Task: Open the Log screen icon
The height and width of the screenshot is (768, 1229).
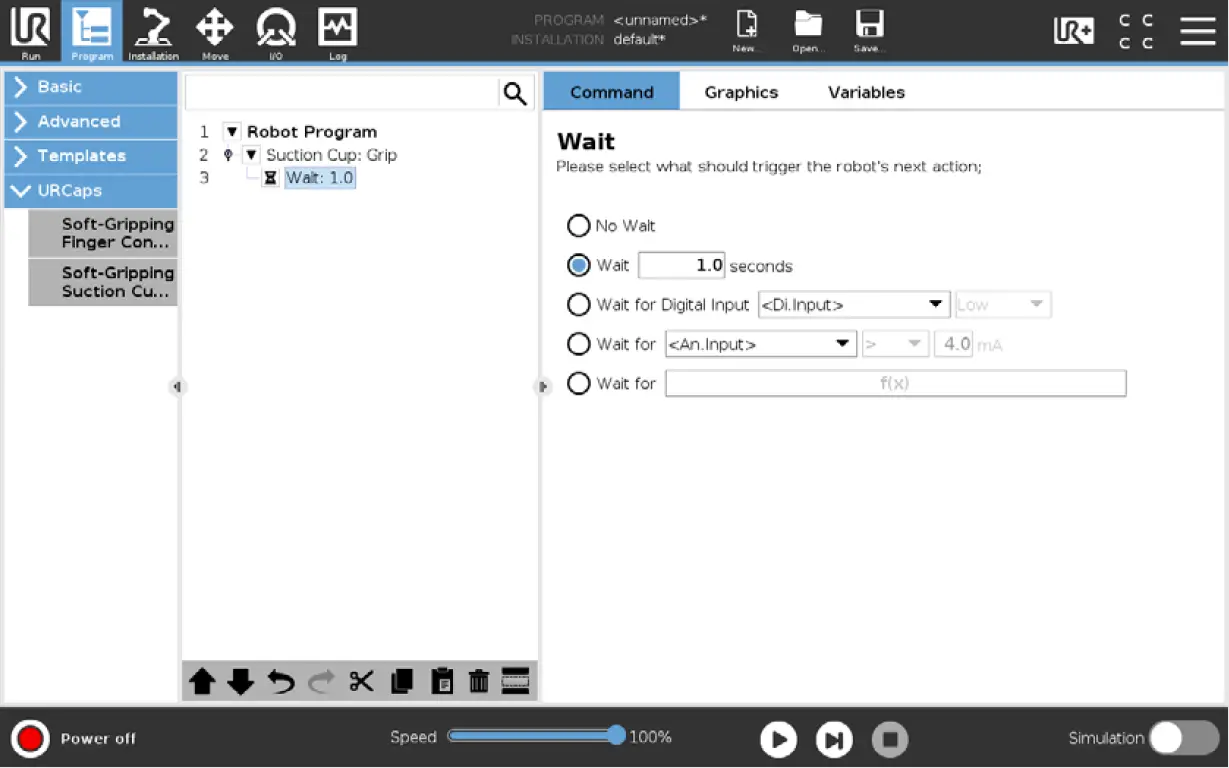Action: [x=337, y=32]
